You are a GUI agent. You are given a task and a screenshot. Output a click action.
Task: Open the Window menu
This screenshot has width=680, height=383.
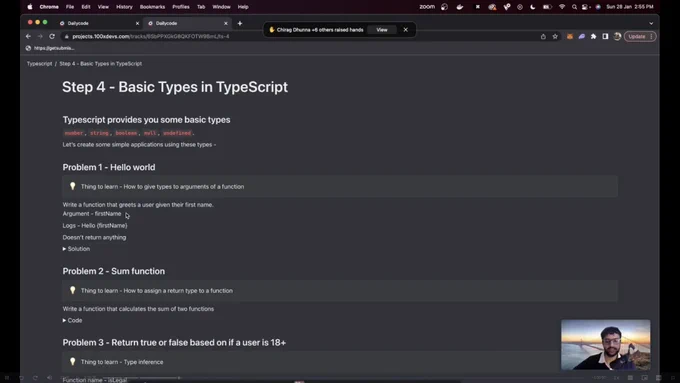[222, 7]
